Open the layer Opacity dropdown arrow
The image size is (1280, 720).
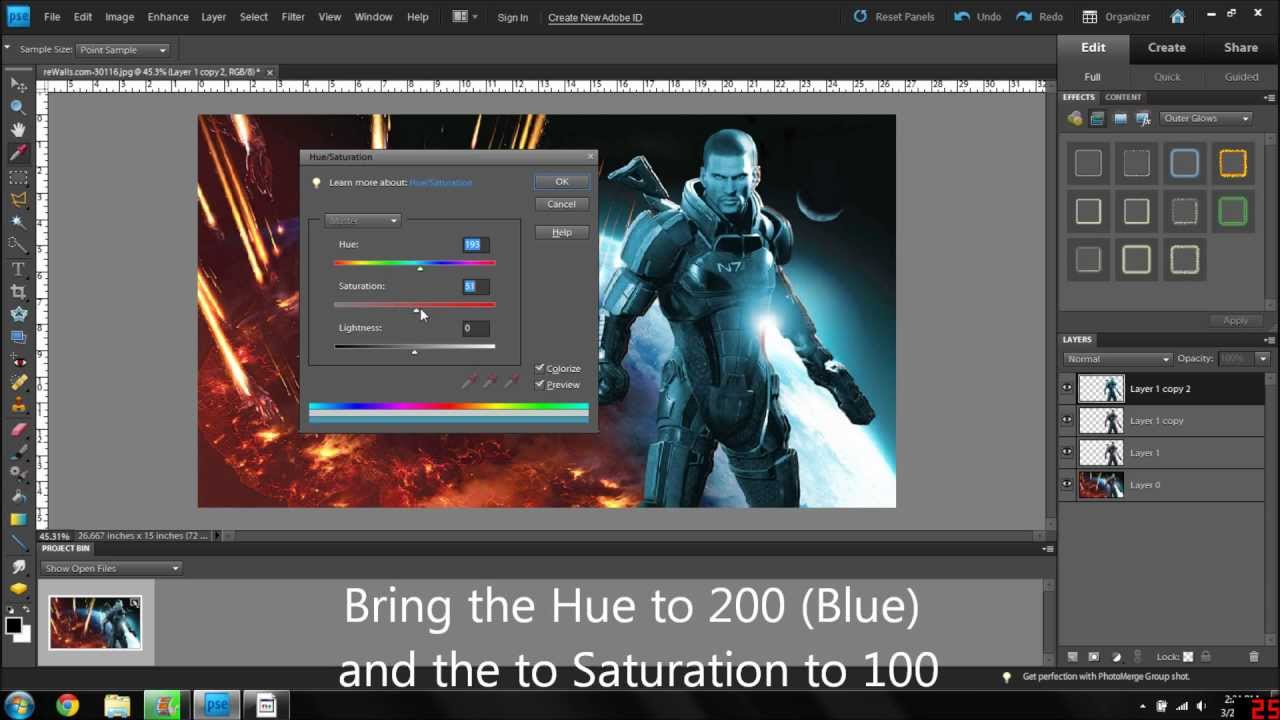(1263, 359)
